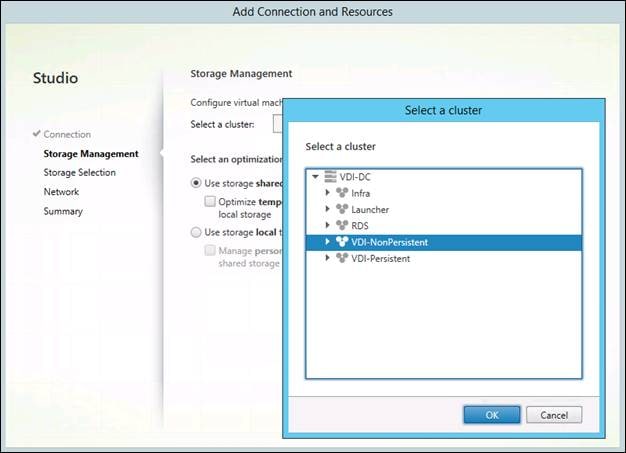Image resolution: width=626 pixels, height=453 pixels.
Task: Click the Add Connection and Resources title bar
Action: tap(313, 12)
